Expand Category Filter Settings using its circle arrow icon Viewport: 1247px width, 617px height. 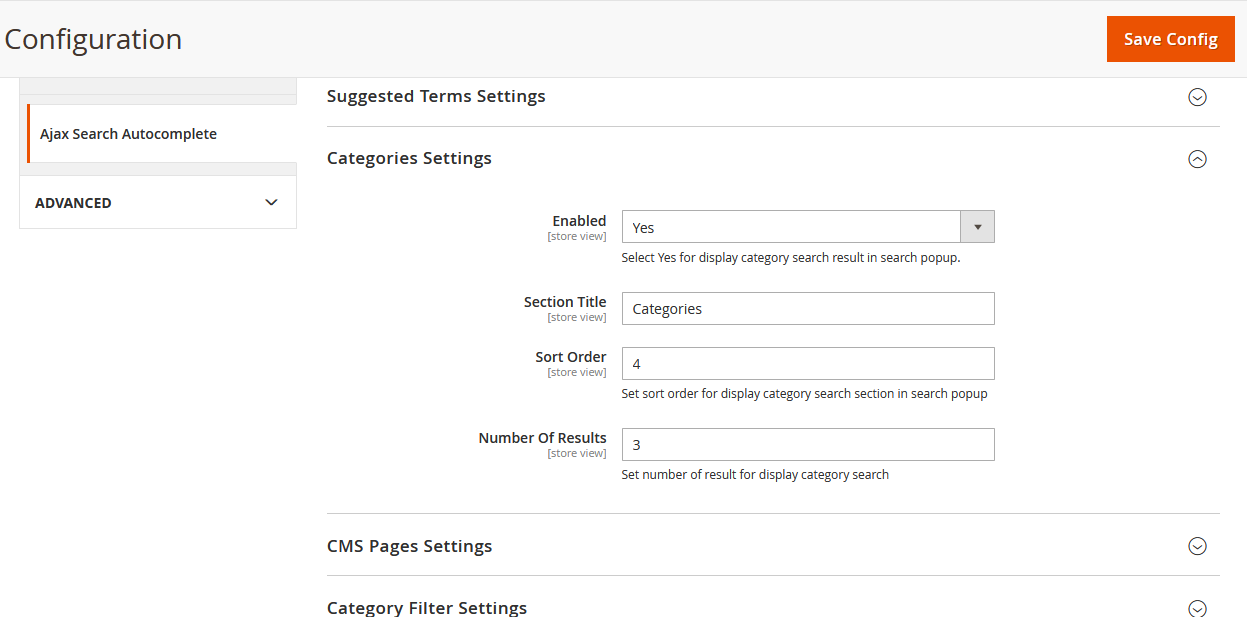1196,608
